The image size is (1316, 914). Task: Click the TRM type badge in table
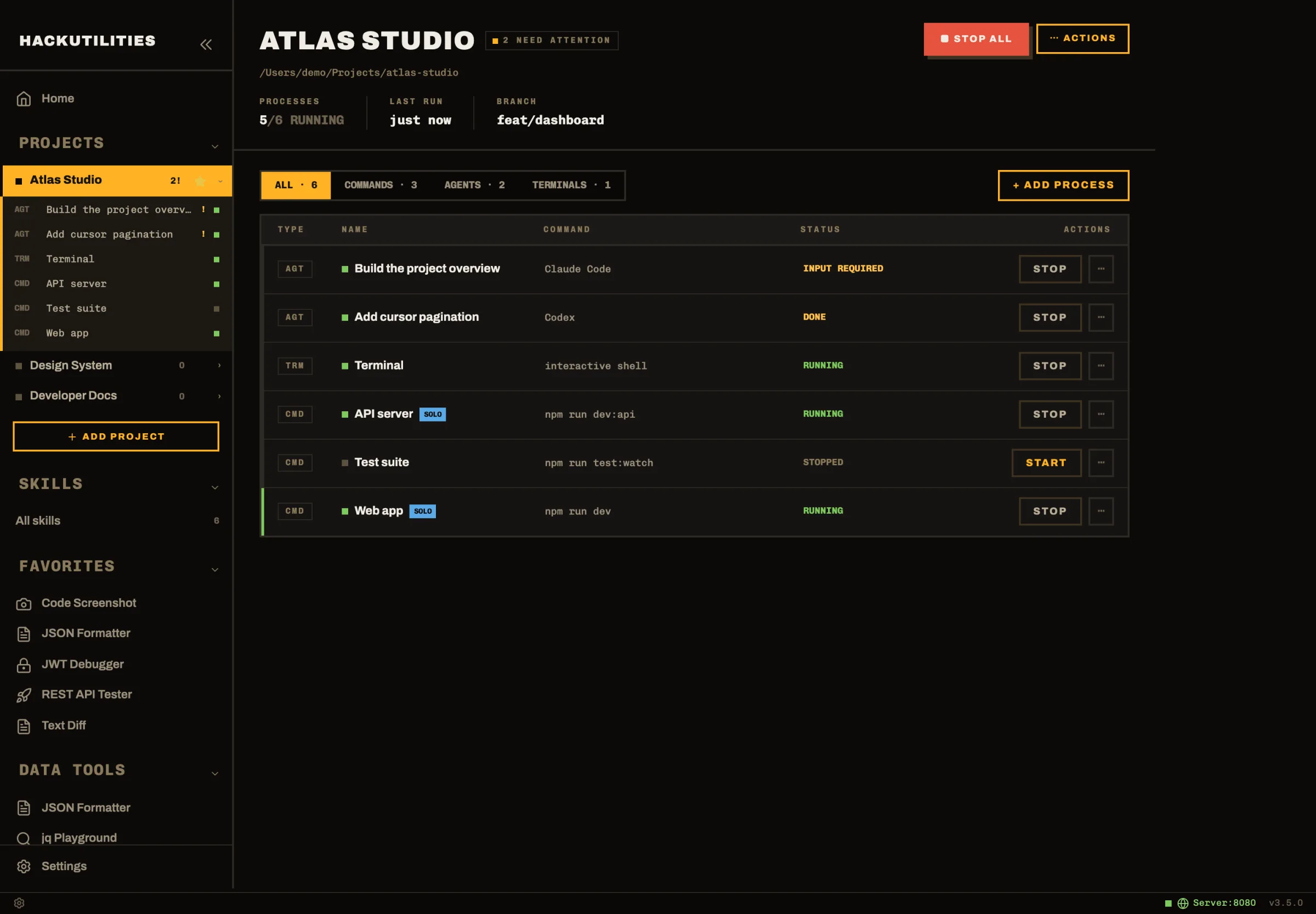pos(295,365)
